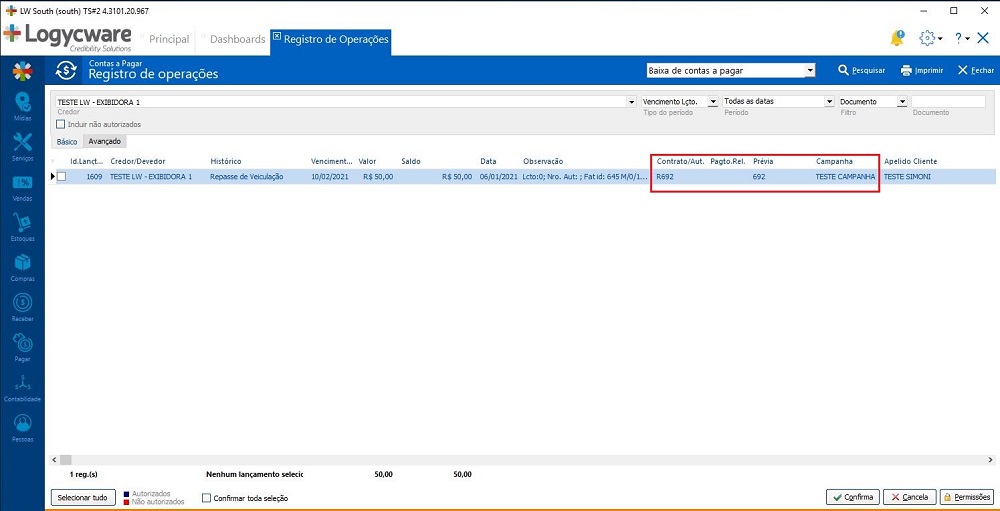The image size is (1000, 511).
Task: Open the settings gear menu
Action: point(930,38)
